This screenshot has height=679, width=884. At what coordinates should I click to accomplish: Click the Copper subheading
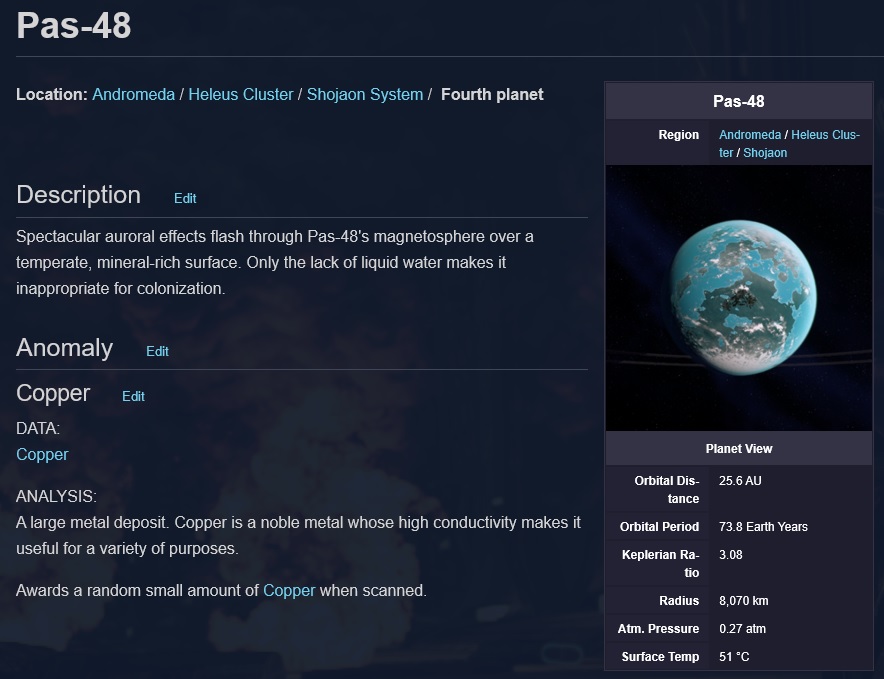coord(53,393)
